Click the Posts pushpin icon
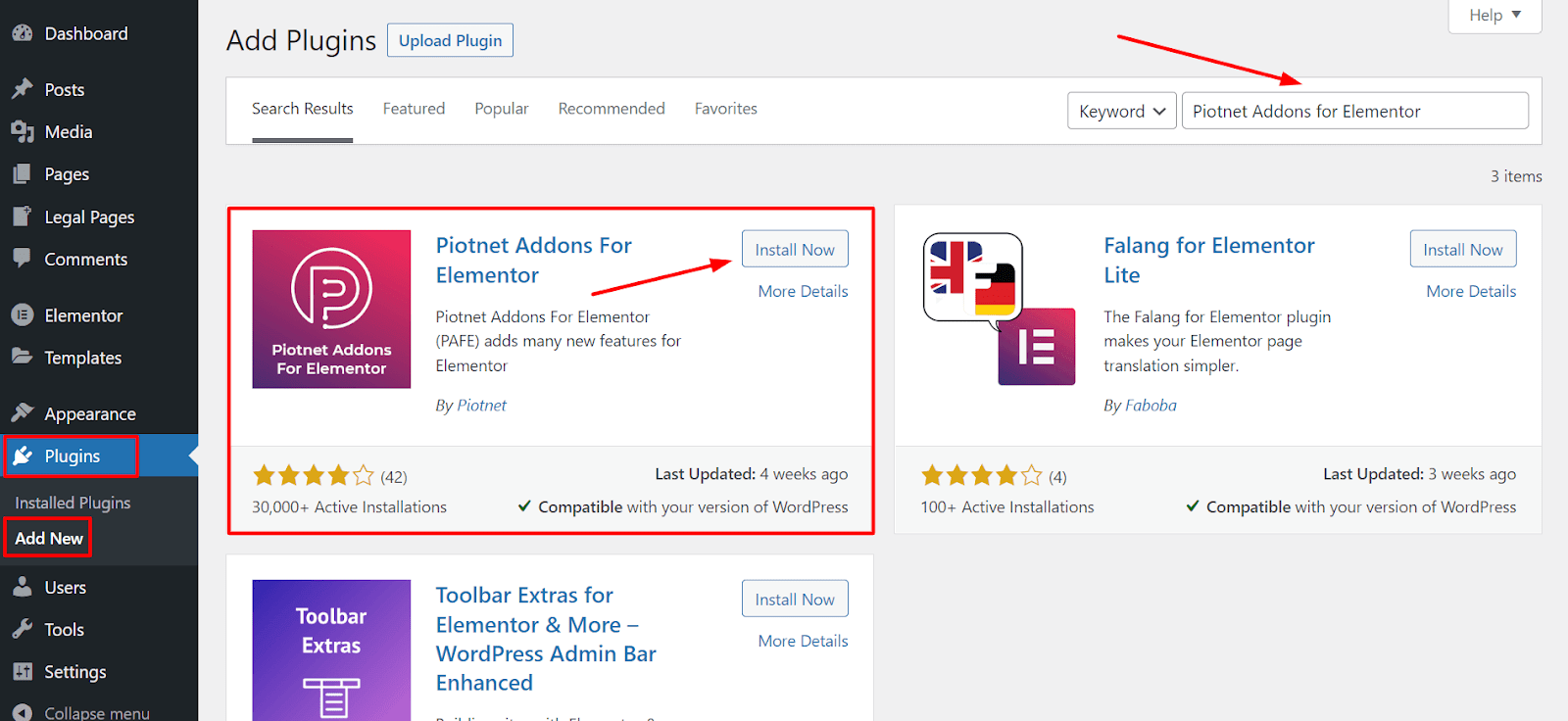The height and width of the screenshot is (721, 1568). (x=22, y=89)
